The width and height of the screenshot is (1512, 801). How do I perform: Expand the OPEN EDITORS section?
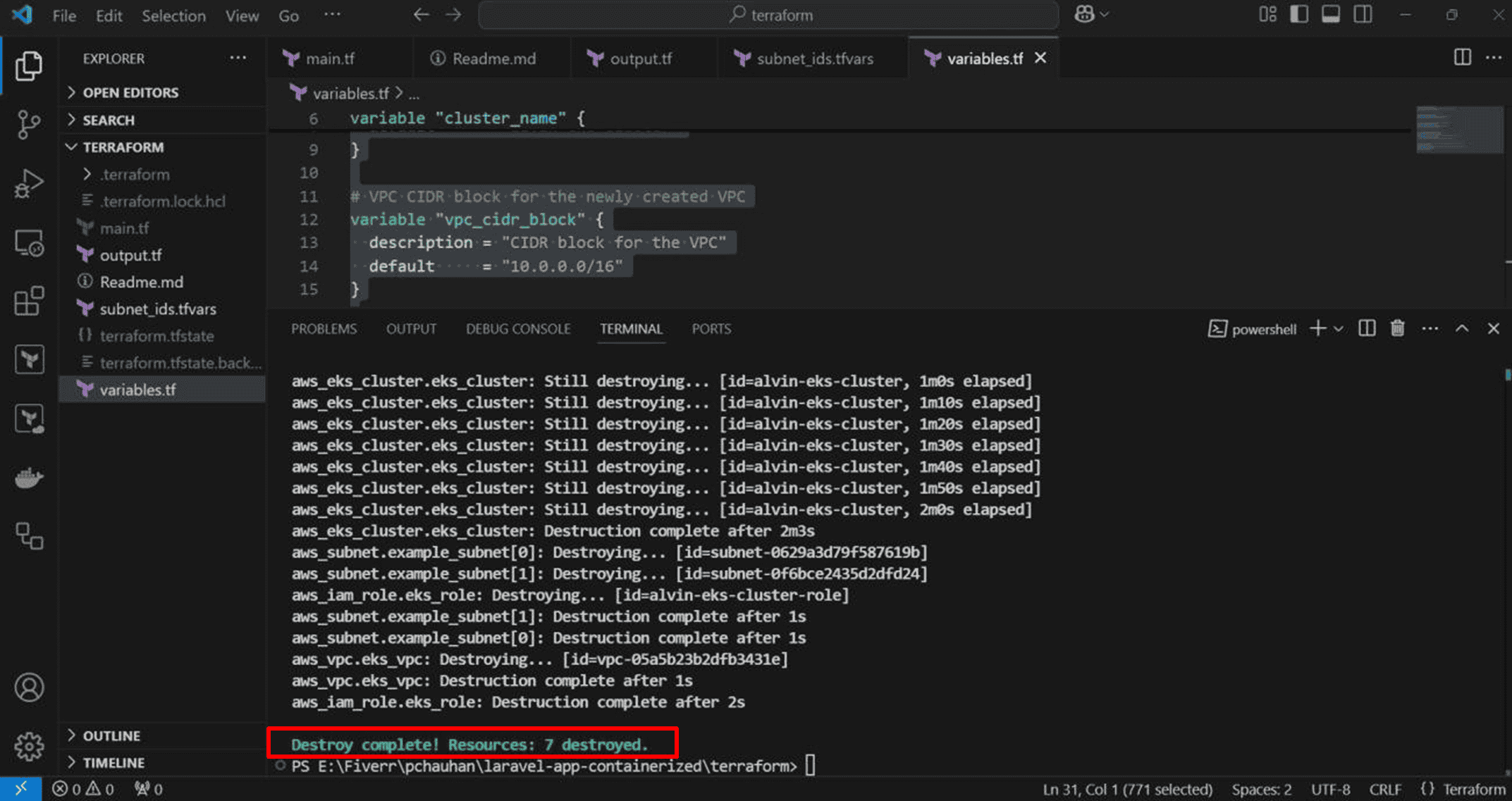click(x=162, y=92)
